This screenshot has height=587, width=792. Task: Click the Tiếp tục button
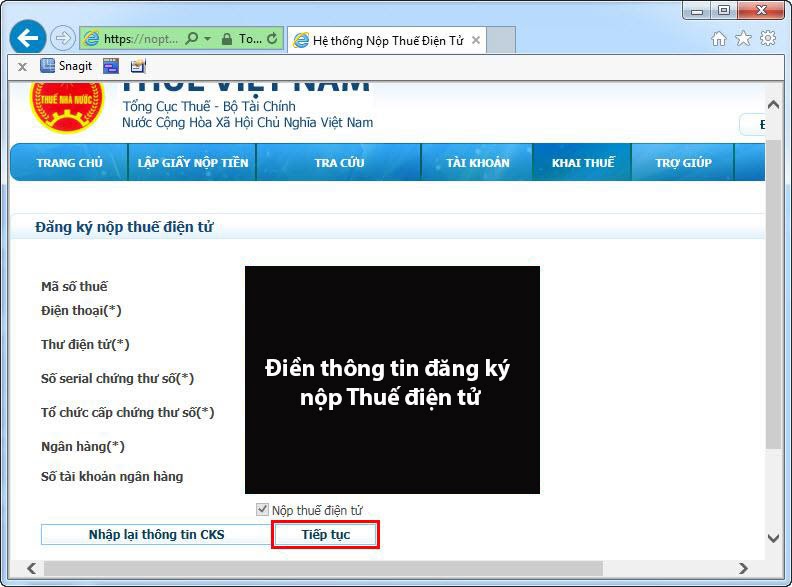coord(326,534)
